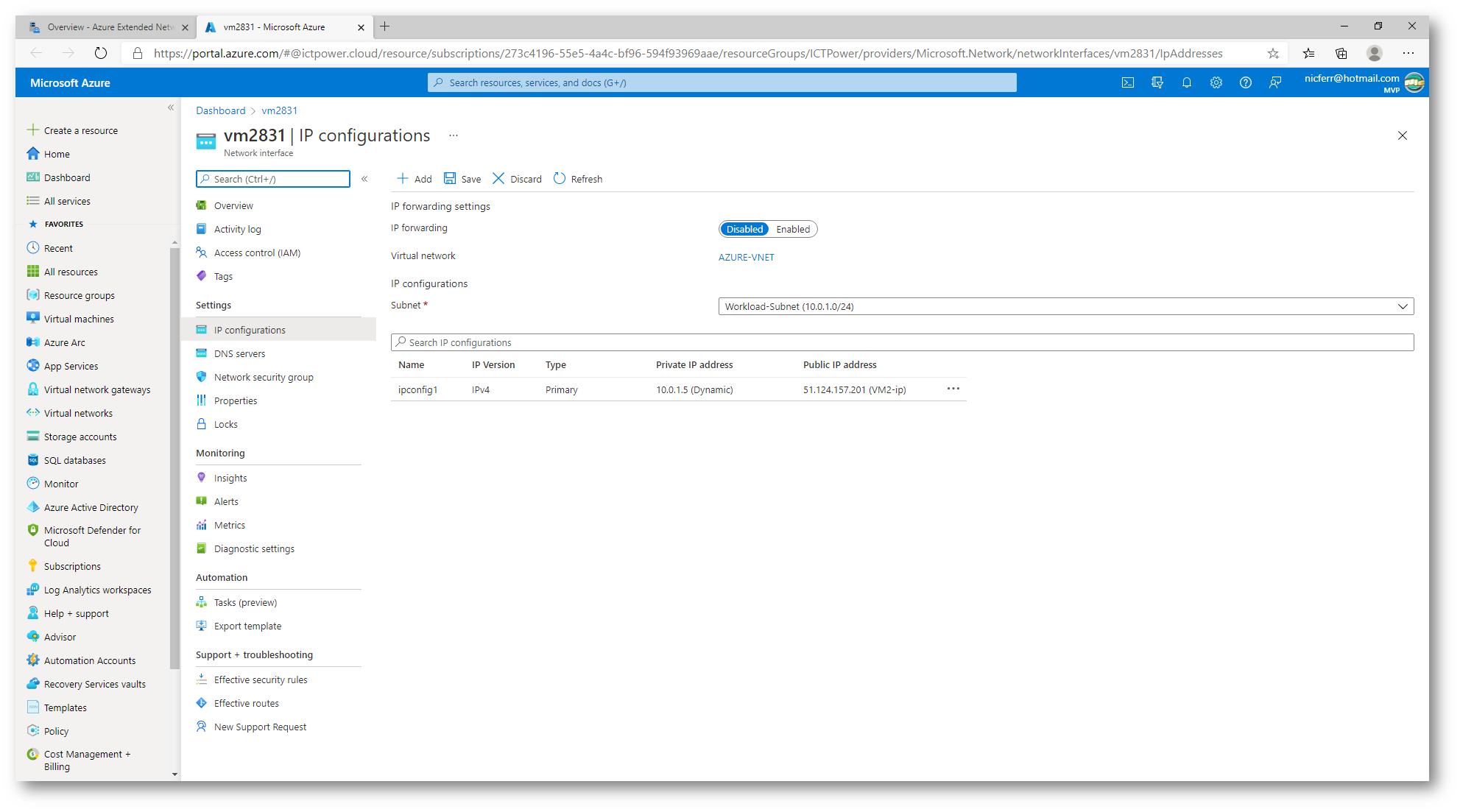The width and height of the screenshot is (1460, 812).
Task: Open Directories and subscriptions filter icon
Action: click(x=1157, y=83)
